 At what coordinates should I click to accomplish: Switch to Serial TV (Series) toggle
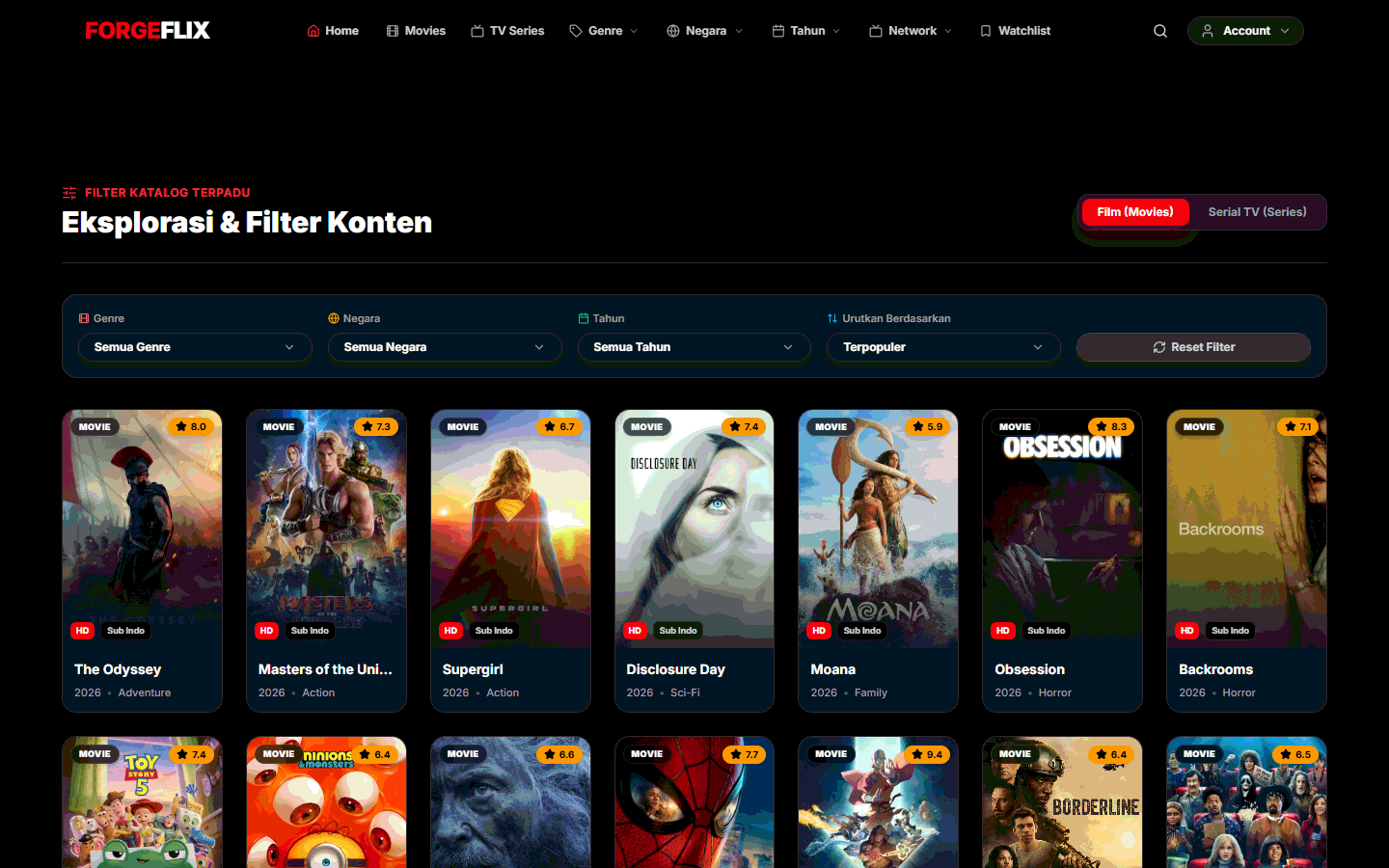1257,212
